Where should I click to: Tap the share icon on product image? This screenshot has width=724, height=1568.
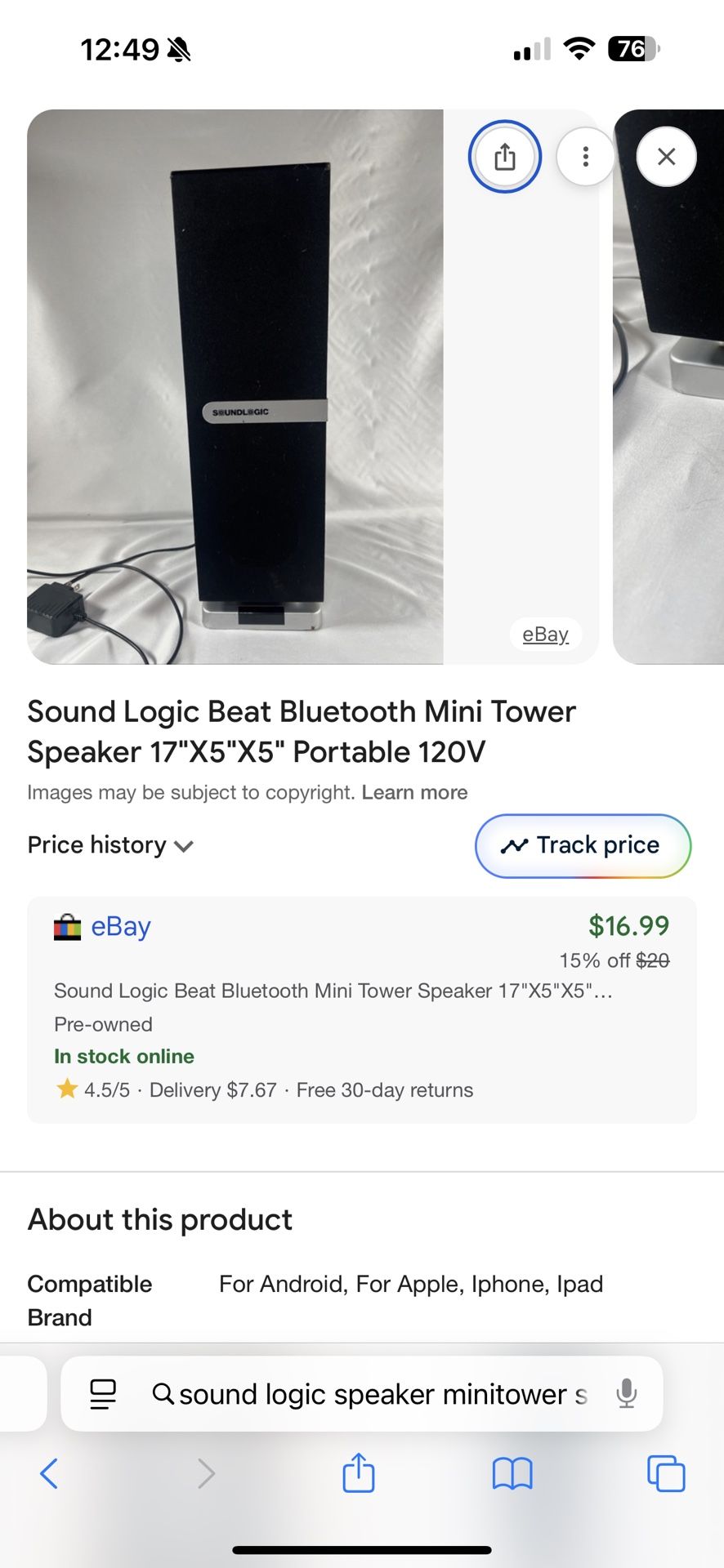pyautogui.click(x=505, y=156)
